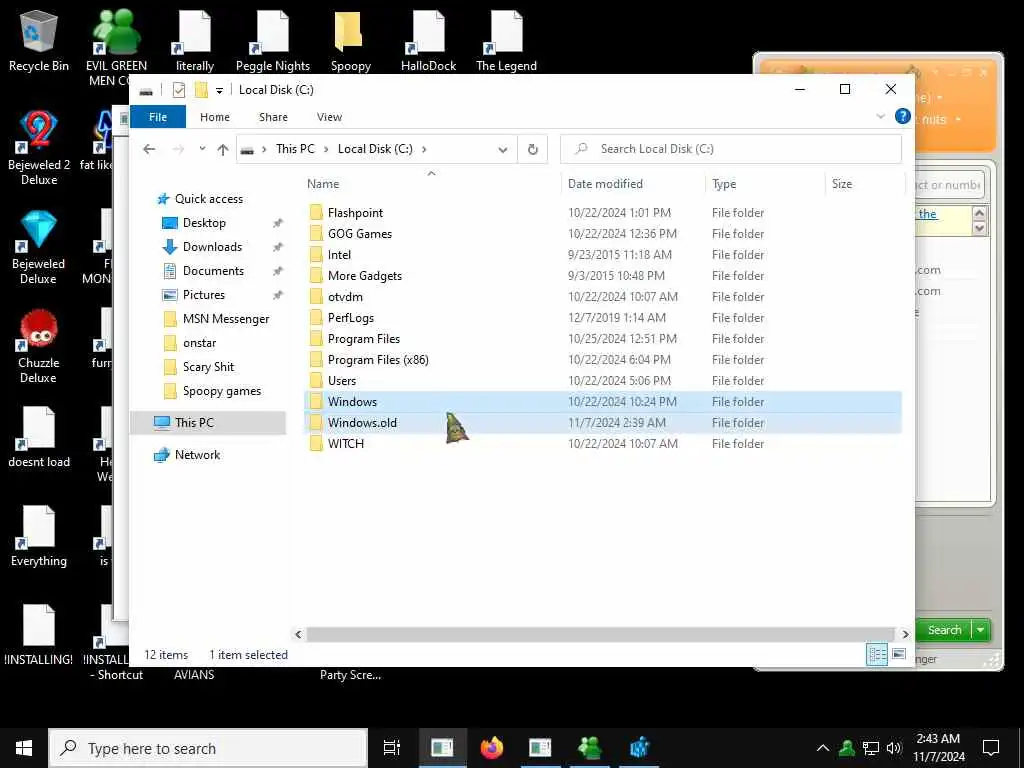Image resolution: width=1024 pixels, height=768 pixels.
Task: Click the Windows Start button
Action: coord(24,748)
